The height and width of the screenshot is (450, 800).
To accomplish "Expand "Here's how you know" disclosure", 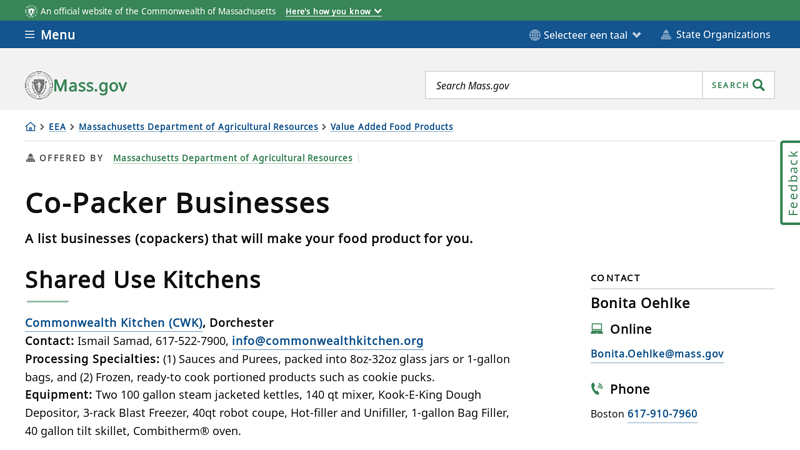I will [x=333, y=11].
